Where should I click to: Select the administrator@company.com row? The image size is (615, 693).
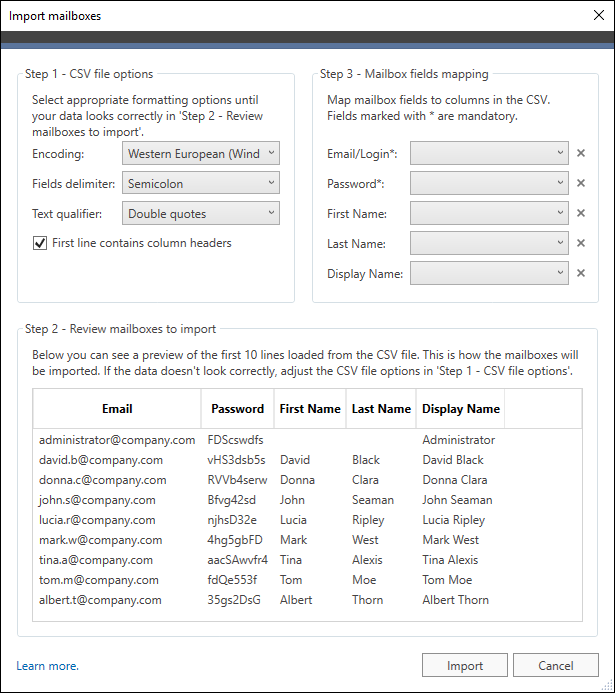coord(307,440)
